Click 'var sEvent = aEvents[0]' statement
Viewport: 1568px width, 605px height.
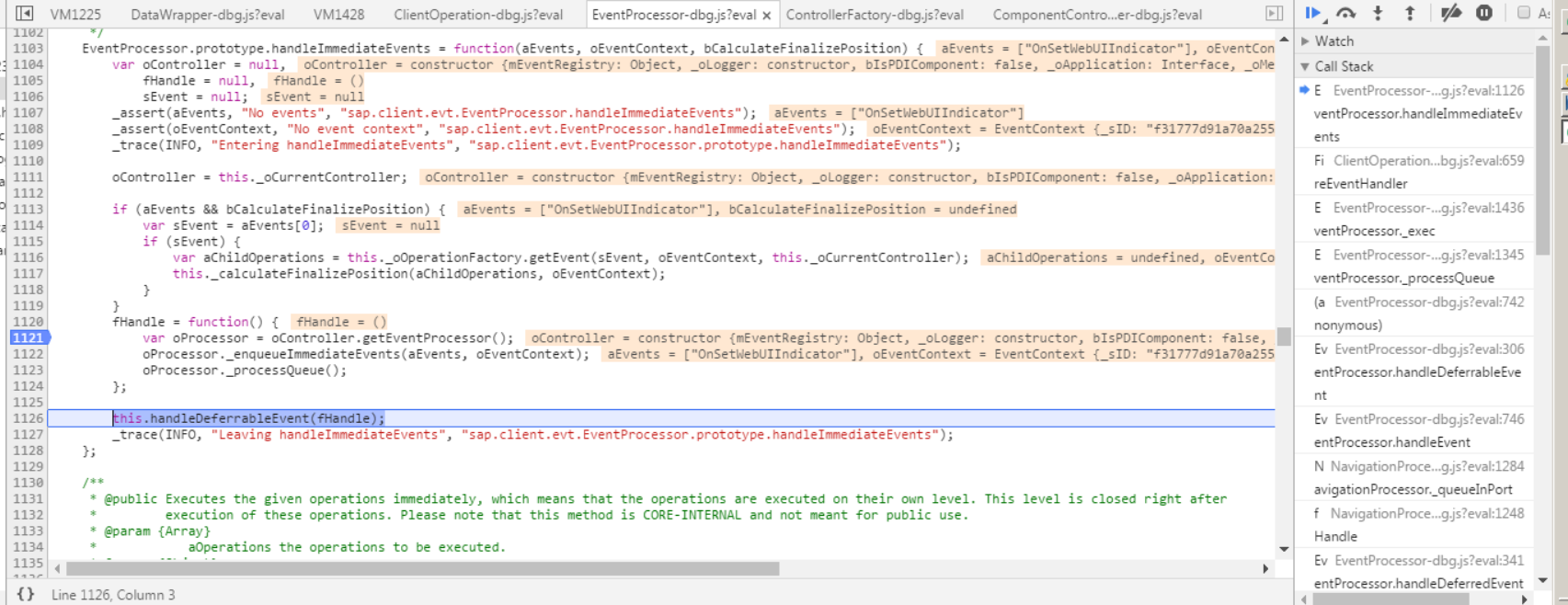pyautogui.click(x=234, y=225)
